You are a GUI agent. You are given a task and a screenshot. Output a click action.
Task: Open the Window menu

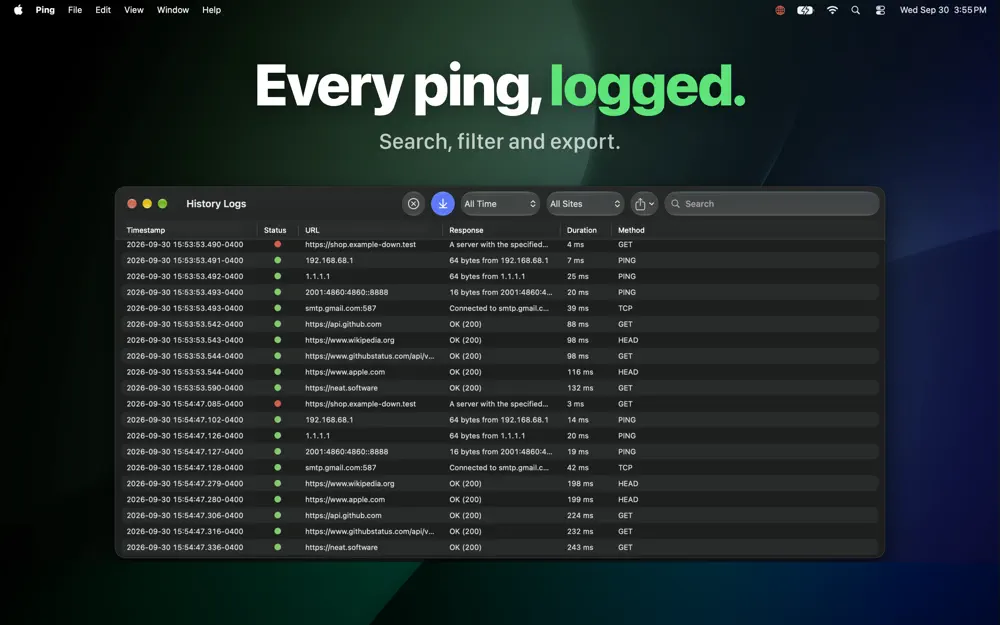(x=173, y=10)
